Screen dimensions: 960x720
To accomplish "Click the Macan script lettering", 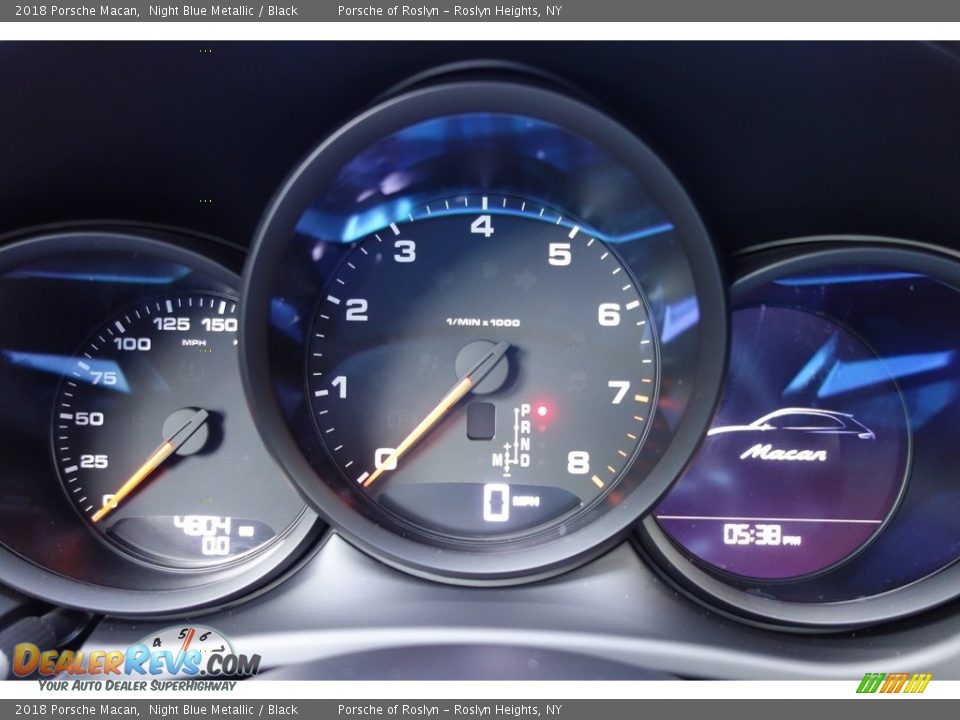I will [x=783, y=453].
